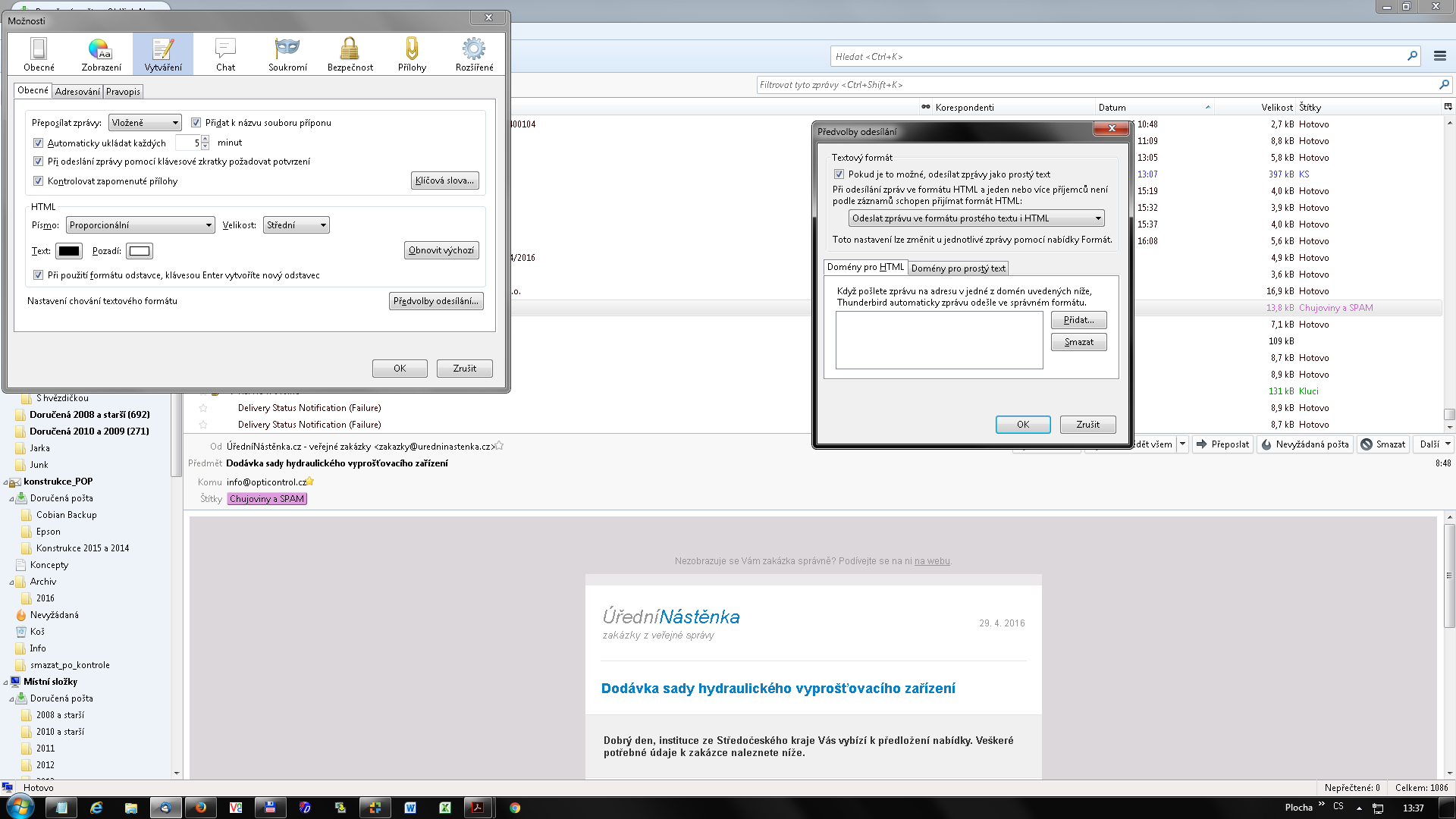
Task: Switch to Domény pro prostý text tab
Action: 958,268
